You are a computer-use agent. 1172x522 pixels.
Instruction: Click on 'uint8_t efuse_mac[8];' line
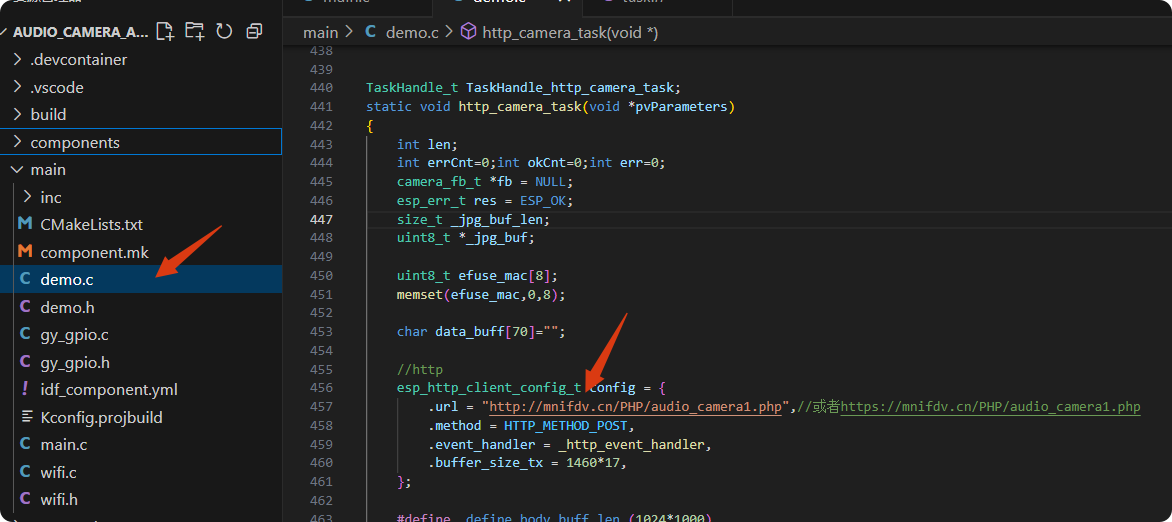(x=477, y=275)
